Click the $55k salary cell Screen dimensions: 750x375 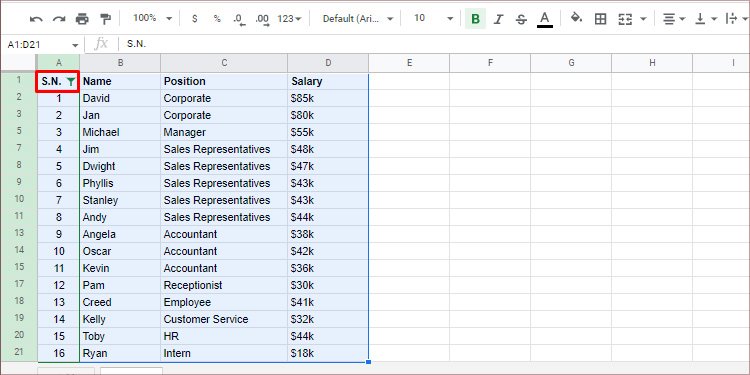point(328,132)
